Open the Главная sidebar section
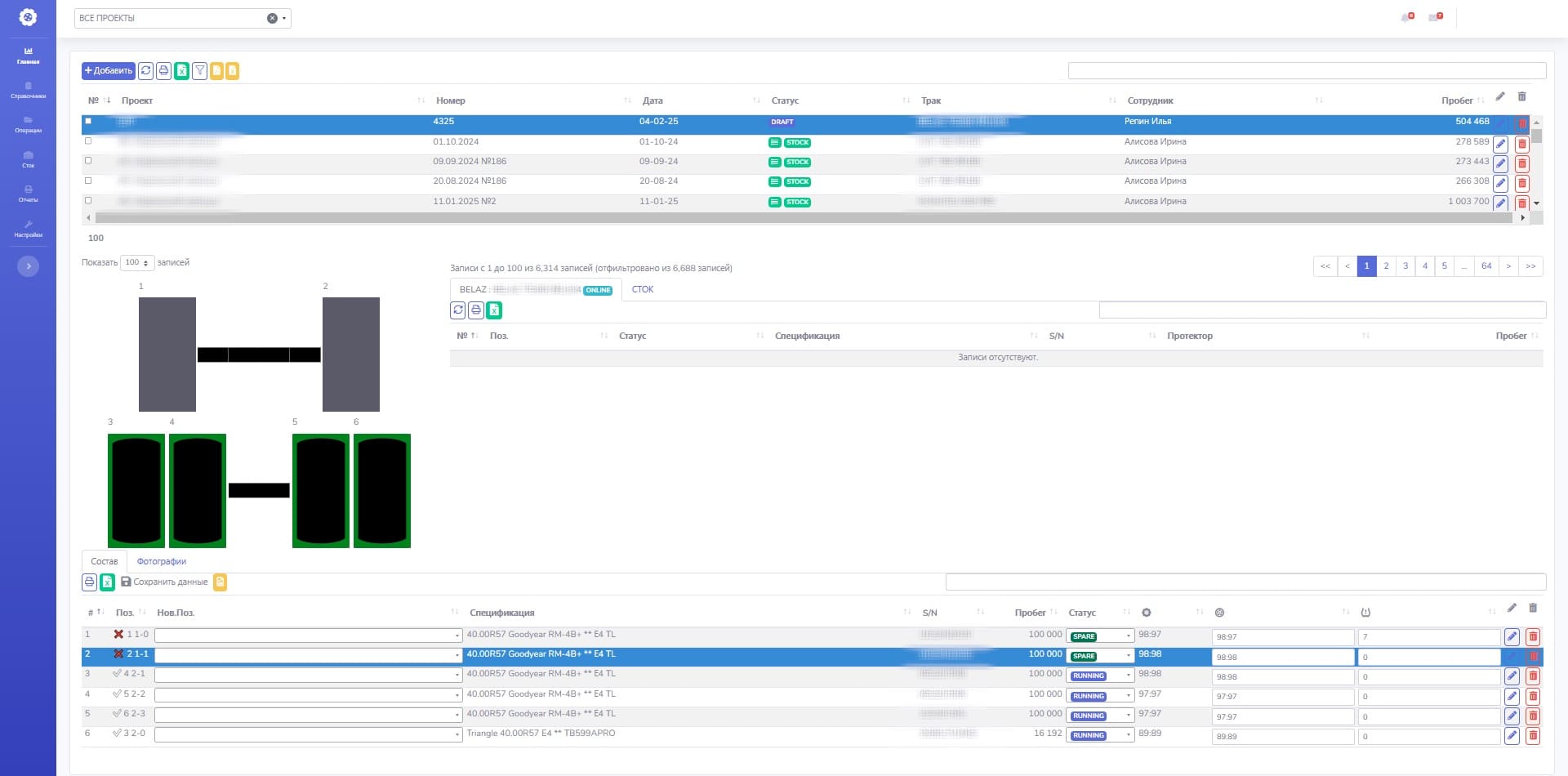The height and width of the screenshot is (776, 1568). (28, 56)
